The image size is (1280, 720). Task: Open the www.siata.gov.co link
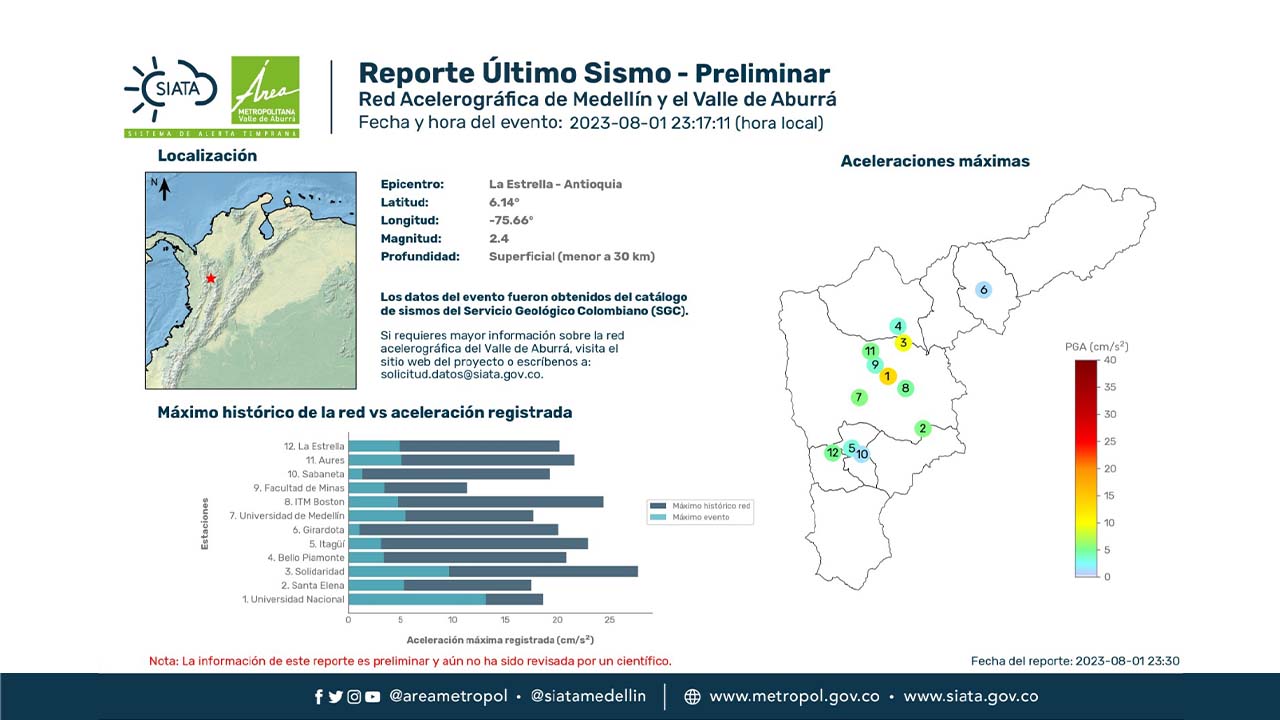[970, 697]
